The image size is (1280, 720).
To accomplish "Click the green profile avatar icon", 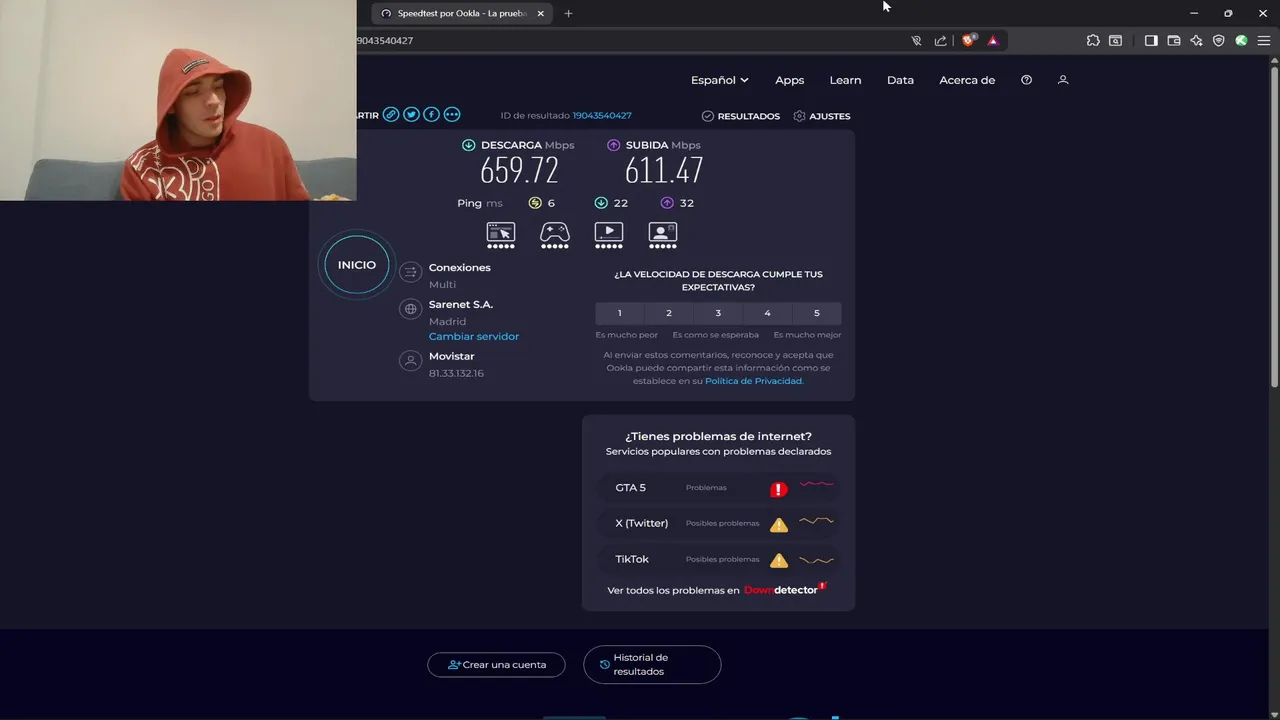I will [1241, 41].
